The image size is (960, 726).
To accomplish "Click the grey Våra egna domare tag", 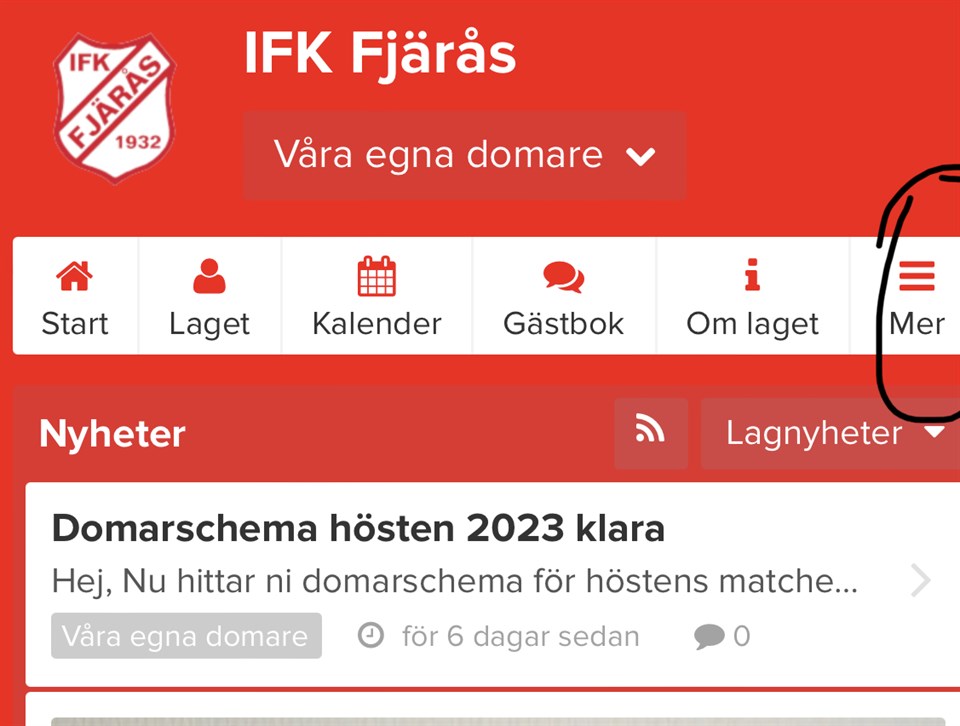I will pos(186,636).
